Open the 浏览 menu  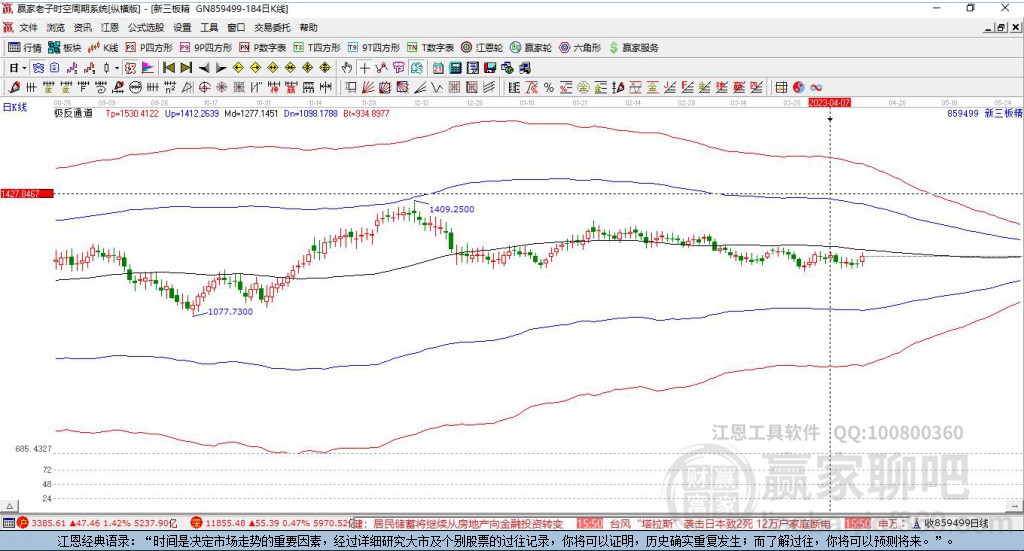56,27
